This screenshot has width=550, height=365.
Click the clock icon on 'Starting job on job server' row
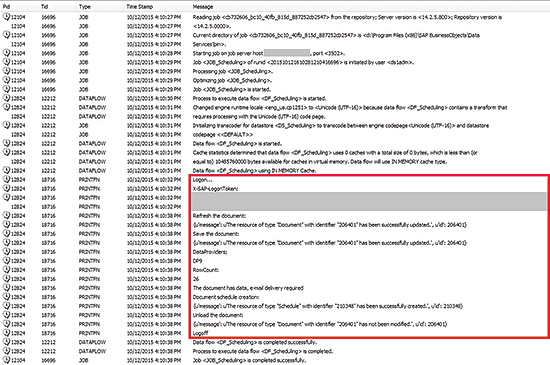(6, 53)
